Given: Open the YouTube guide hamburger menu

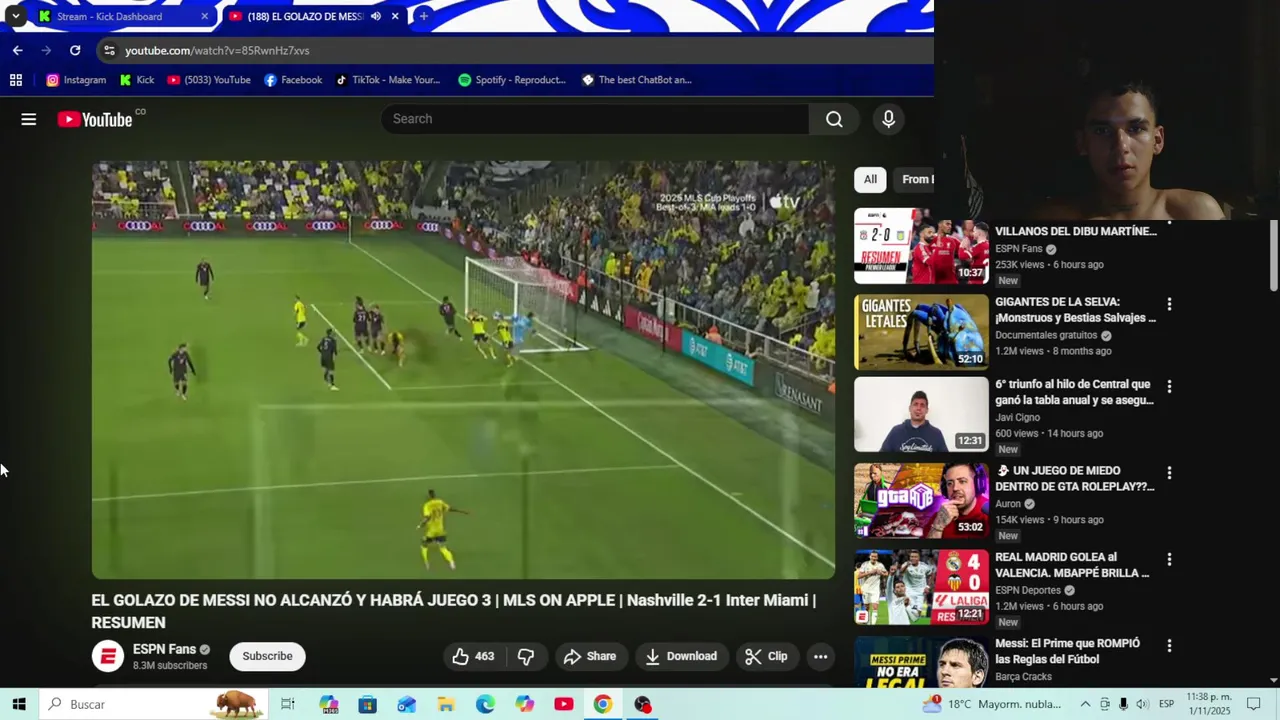Looking at the screenshot, I should pyautogui.click(x=29, y=119).
